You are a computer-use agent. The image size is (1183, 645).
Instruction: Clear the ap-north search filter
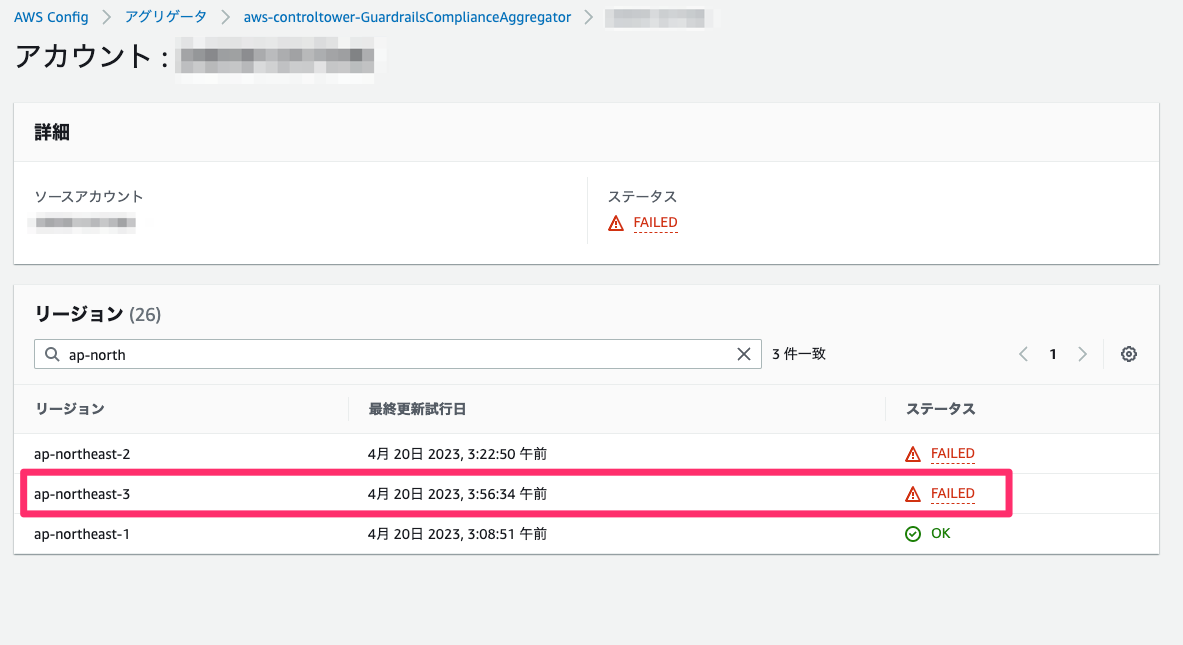coord(744,355)
